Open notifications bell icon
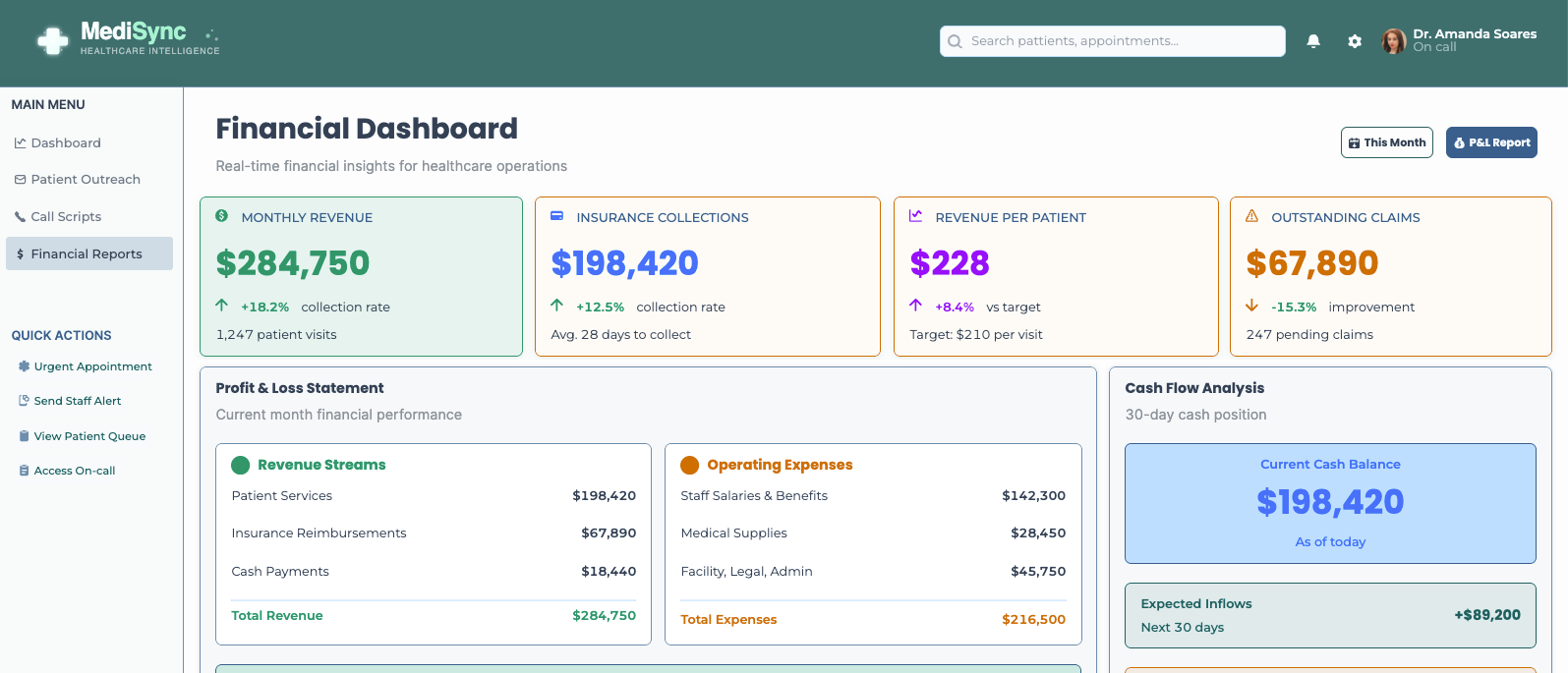This screenshot has width=1568, height=673. (x=1313, y=41)
